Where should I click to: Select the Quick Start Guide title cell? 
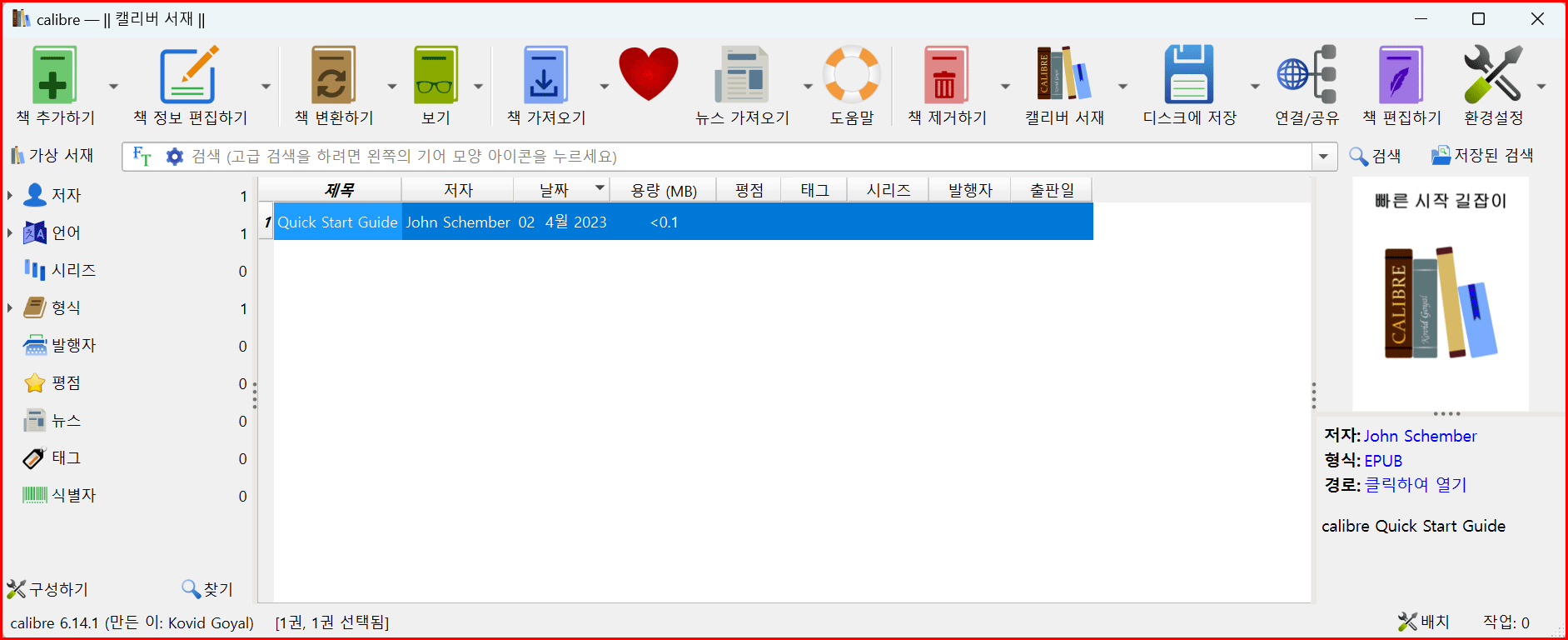point(337,222)
